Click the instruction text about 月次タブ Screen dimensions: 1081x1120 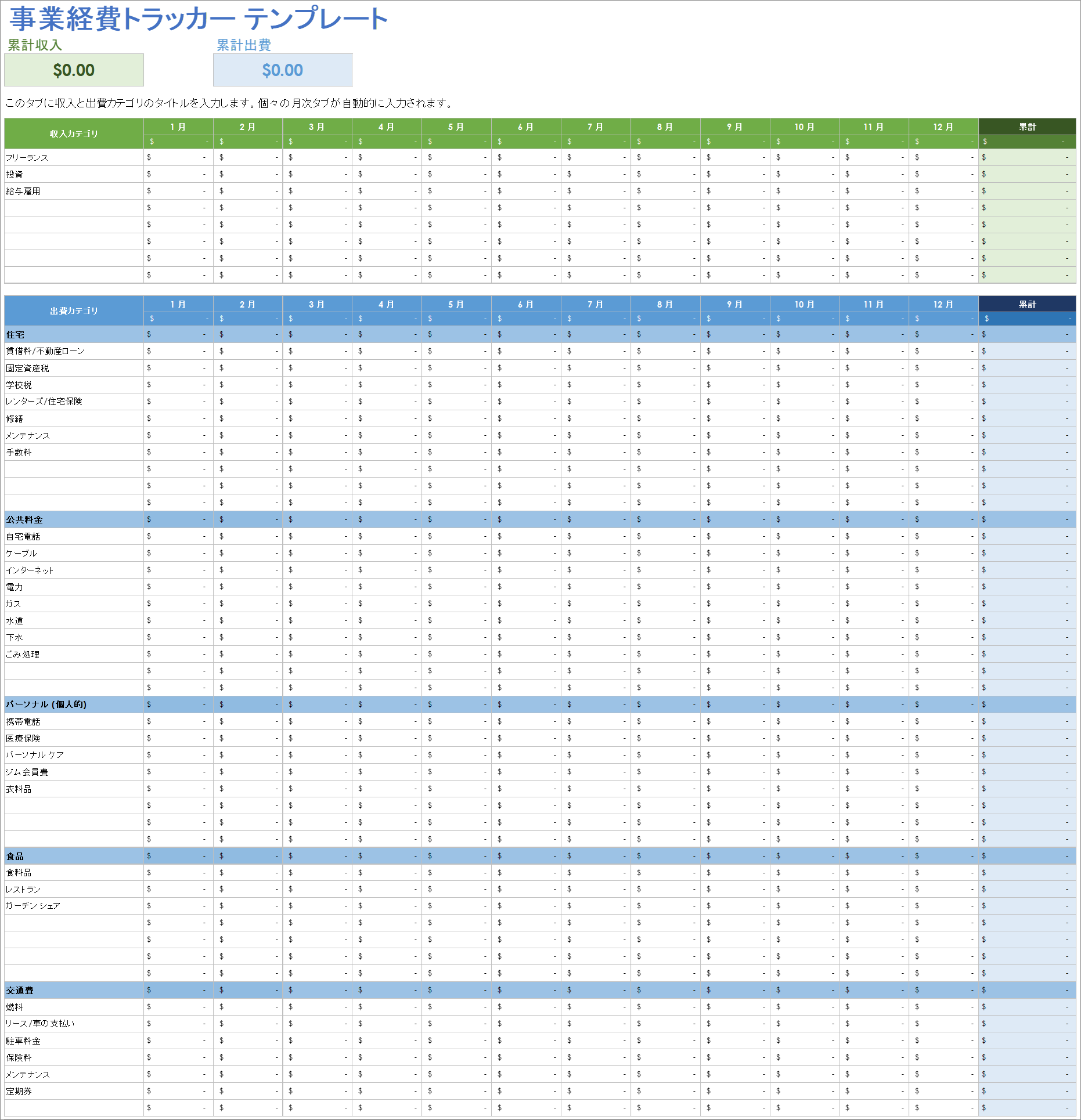(229, 103)
